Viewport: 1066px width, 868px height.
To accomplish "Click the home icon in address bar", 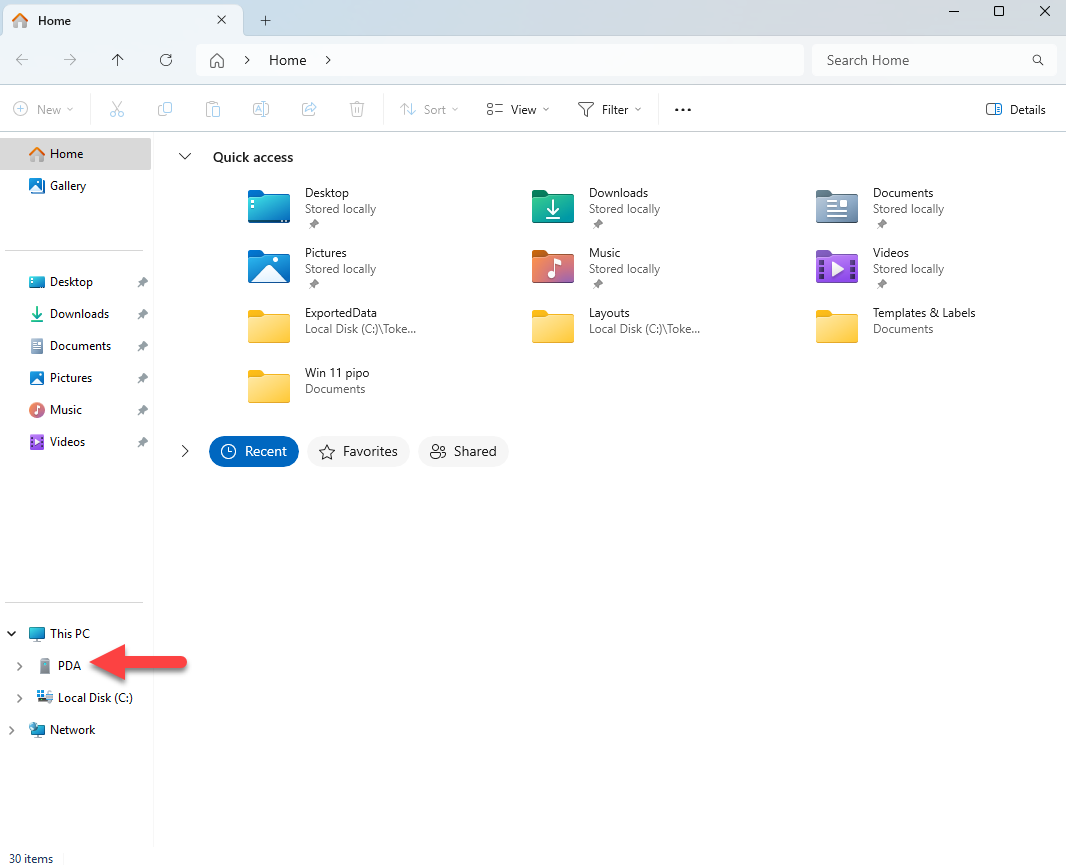I will 217,60.
